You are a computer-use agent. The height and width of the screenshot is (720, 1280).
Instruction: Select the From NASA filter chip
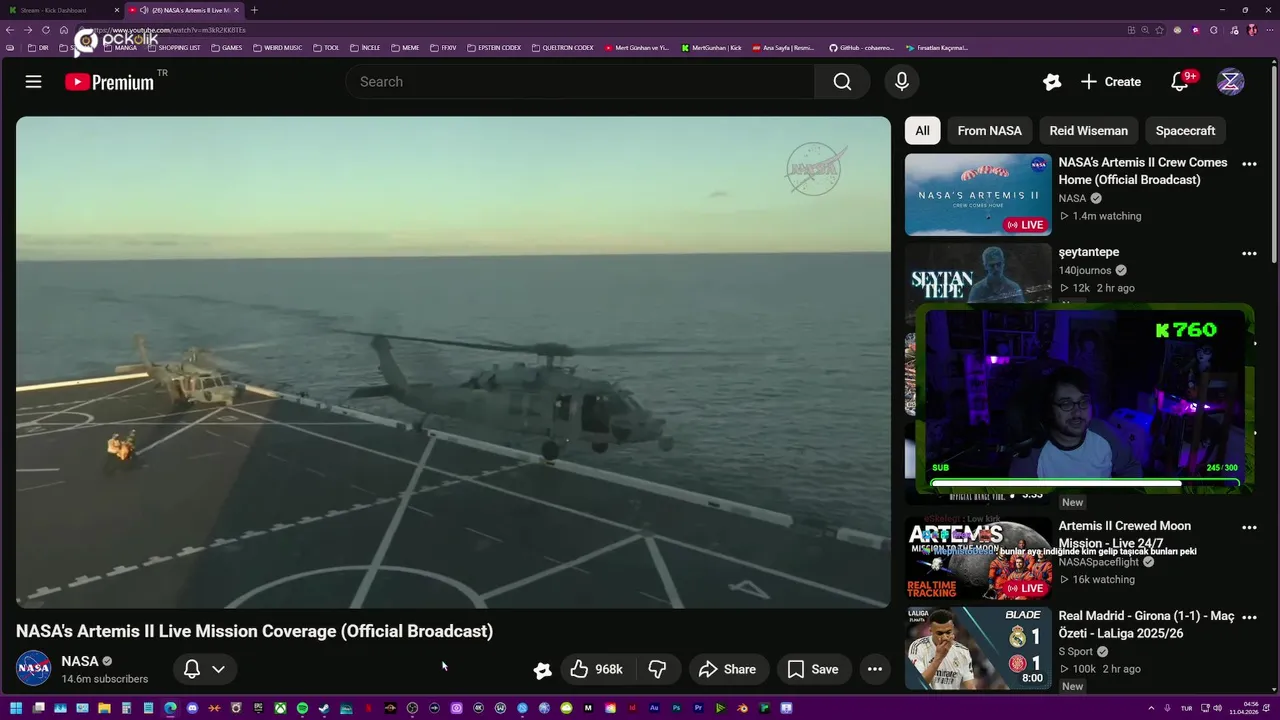(x=989, y=131)
